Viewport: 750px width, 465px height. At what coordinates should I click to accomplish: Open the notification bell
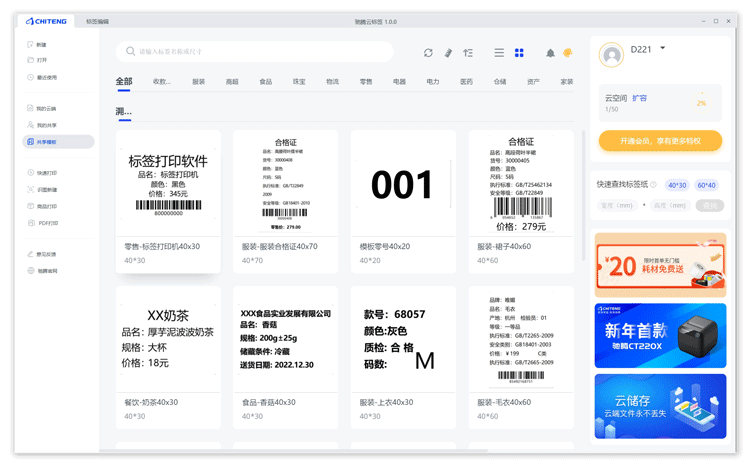(550, 52)
